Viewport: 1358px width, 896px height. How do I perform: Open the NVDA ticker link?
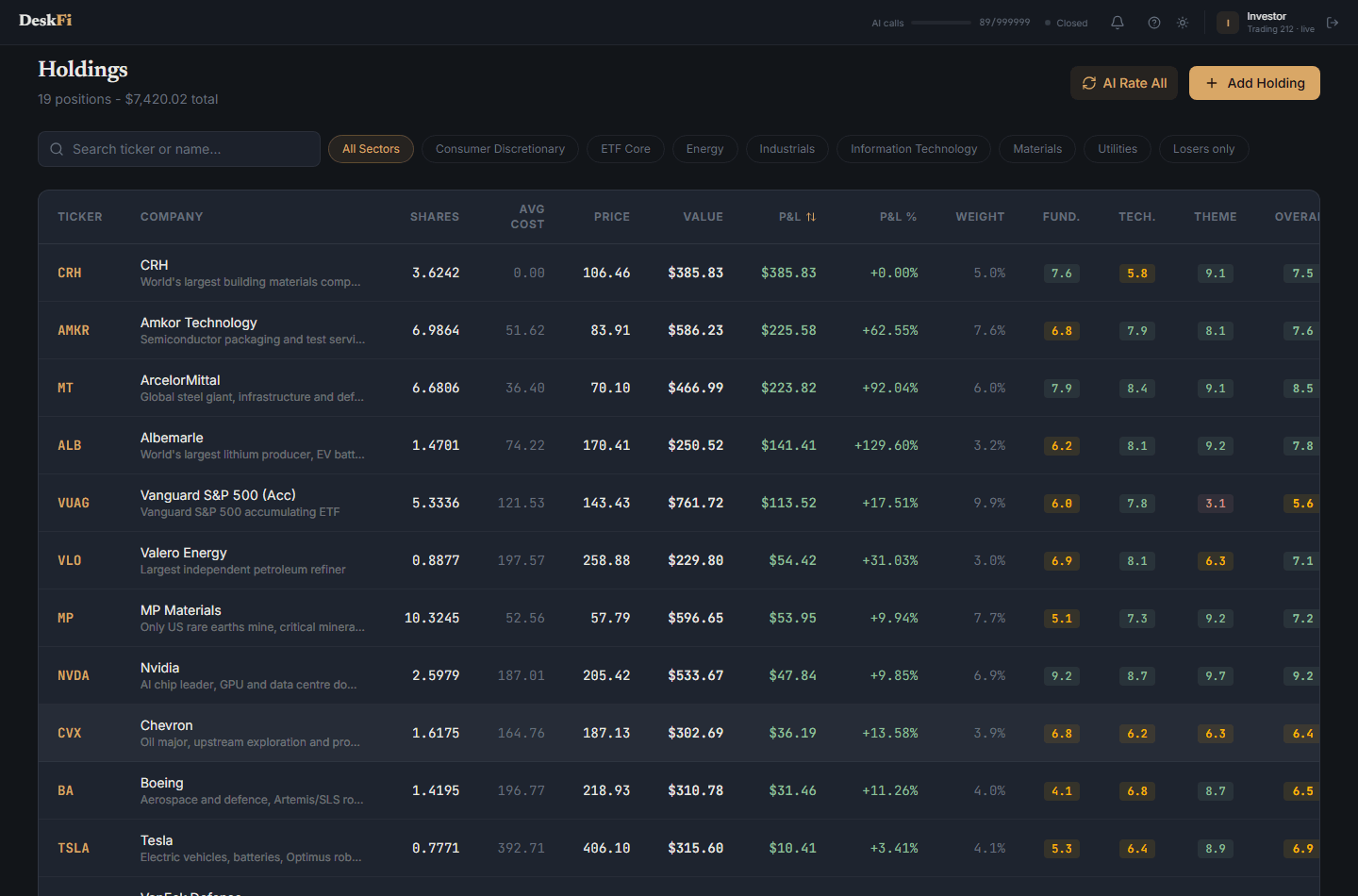tap(74, 676)
